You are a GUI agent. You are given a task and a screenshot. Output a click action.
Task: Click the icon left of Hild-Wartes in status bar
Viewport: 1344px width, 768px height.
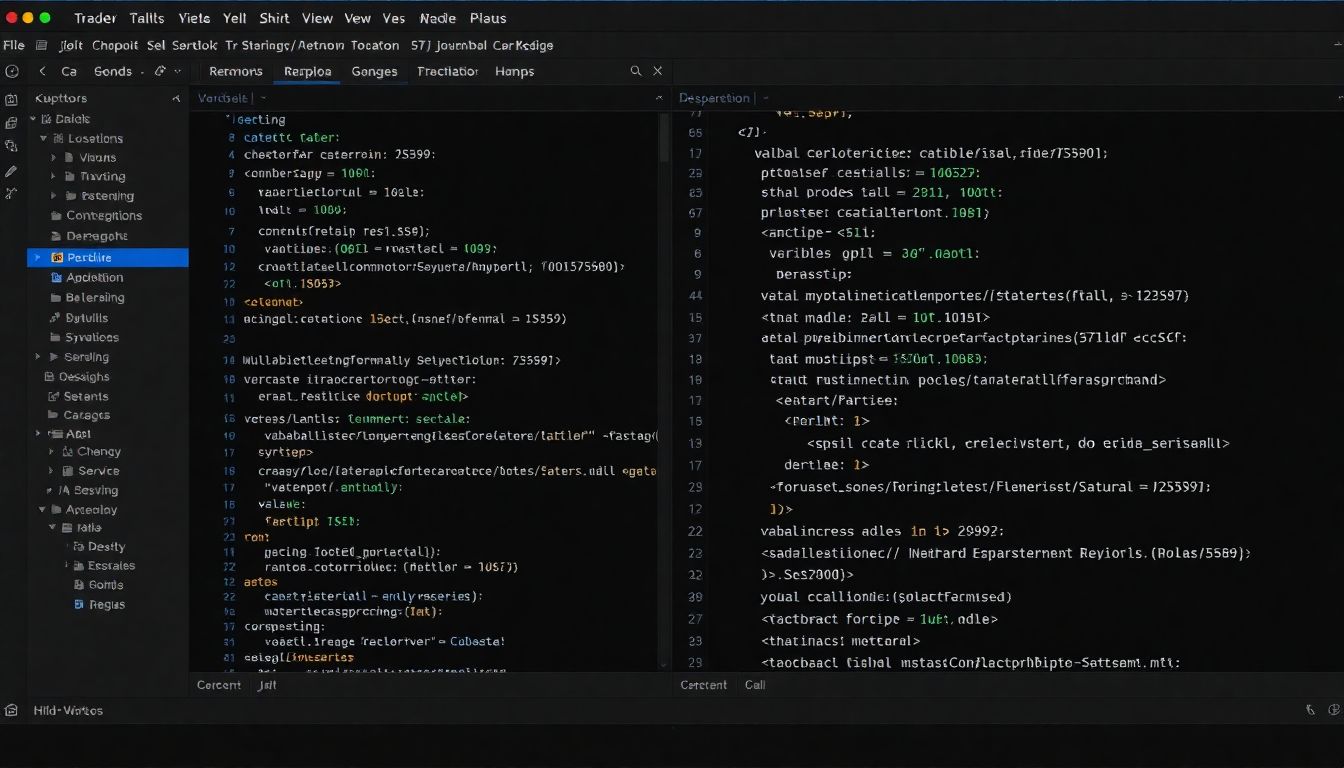11,710
